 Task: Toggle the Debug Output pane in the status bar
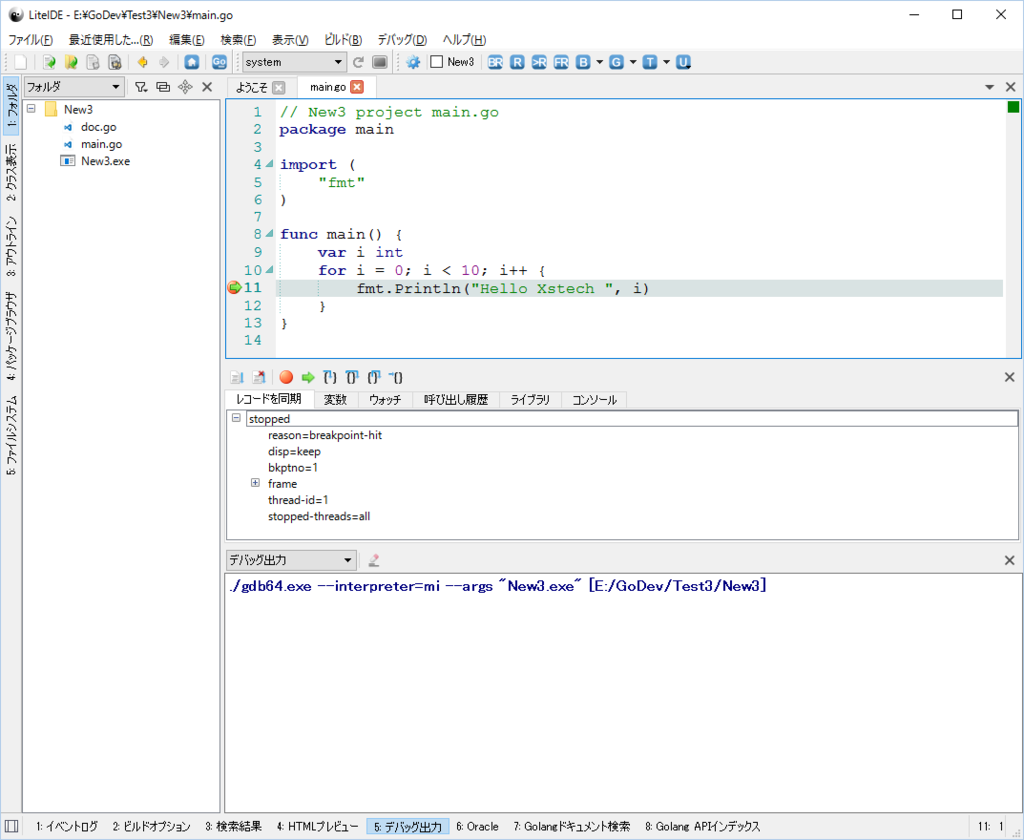[x=408, y=826]
